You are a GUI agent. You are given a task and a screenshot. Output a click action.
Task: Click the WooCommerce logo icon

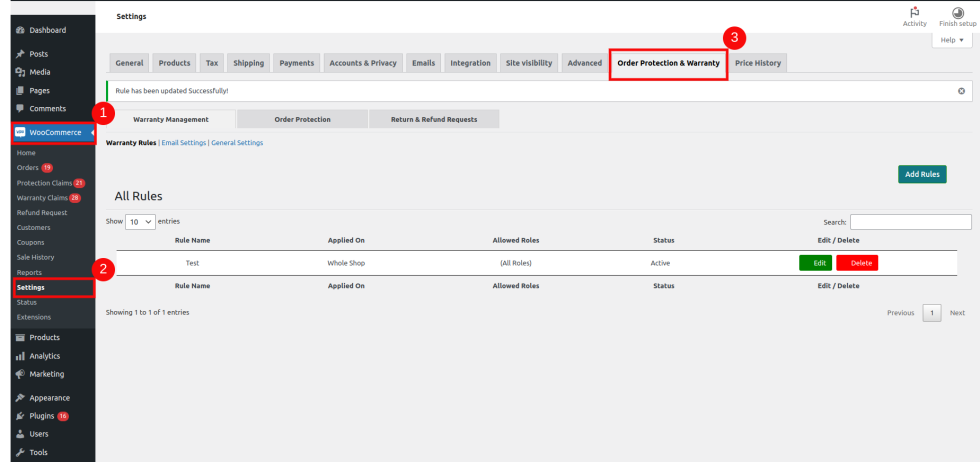pyautogui.click(x=20, y=133)
